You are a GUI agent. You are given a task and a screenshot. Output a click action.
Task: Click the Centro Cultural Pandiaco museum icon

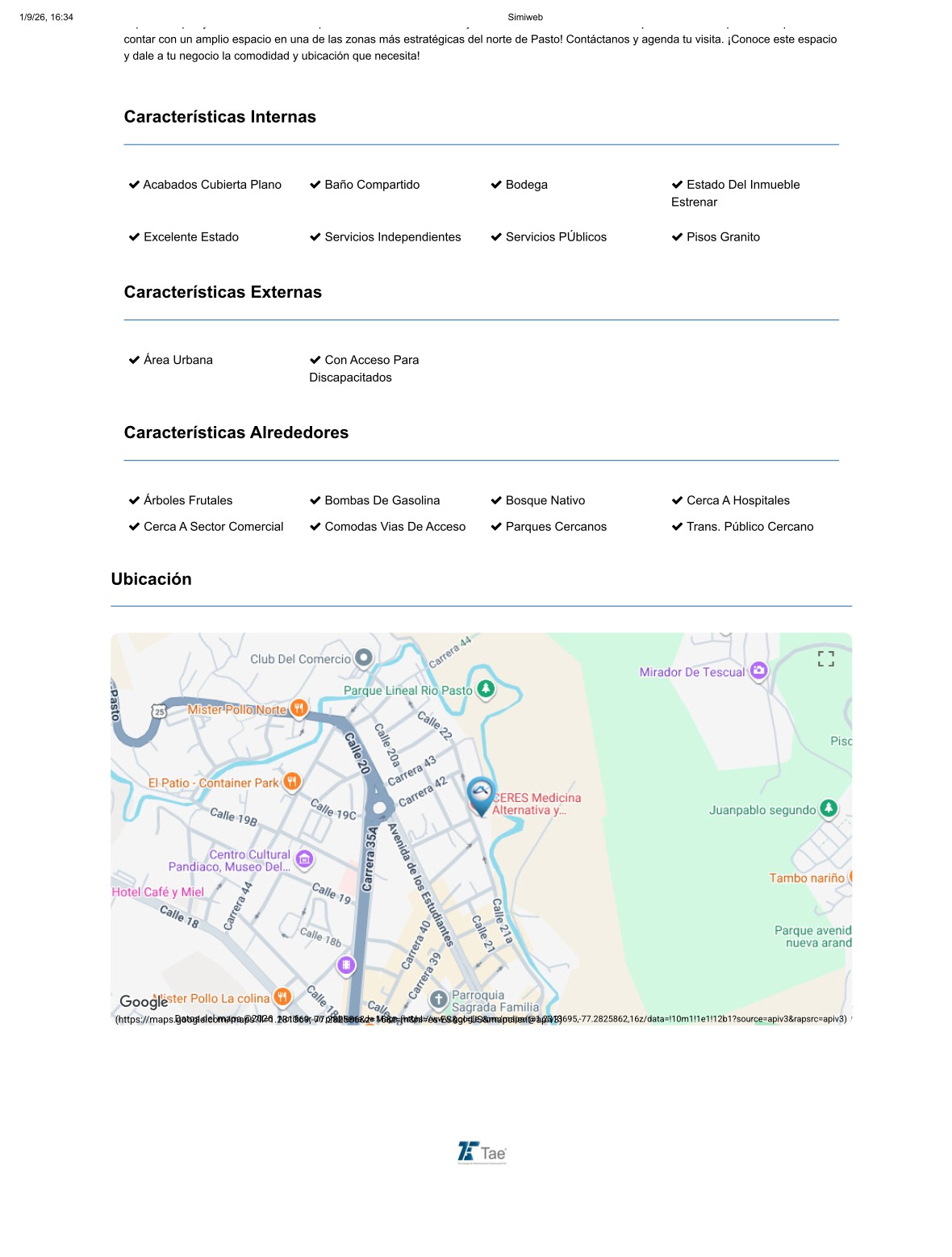coord(304,860)
